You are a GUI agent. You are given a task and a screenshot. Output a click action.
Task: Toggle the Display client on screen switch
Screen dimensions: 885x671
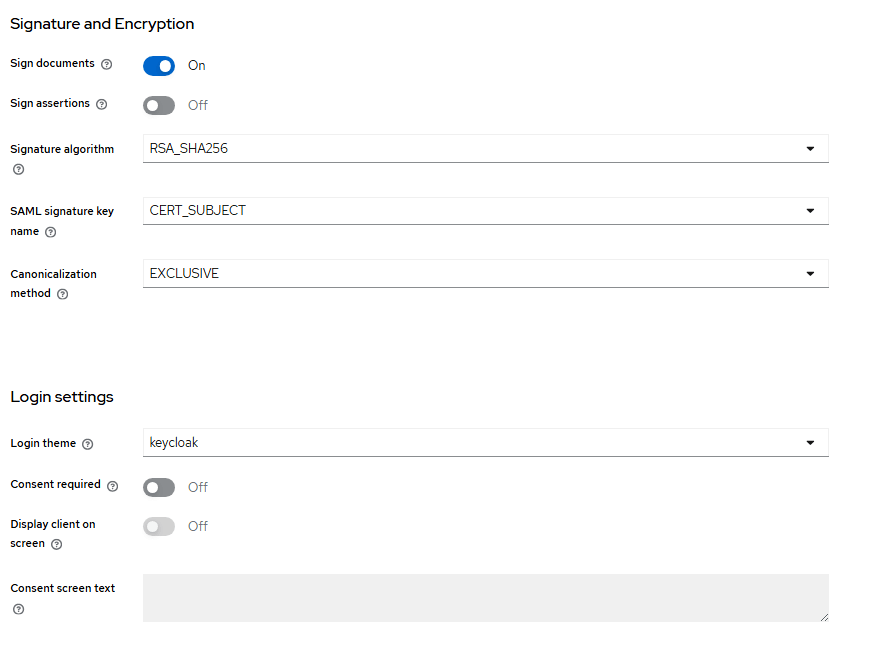pos(159,526)
